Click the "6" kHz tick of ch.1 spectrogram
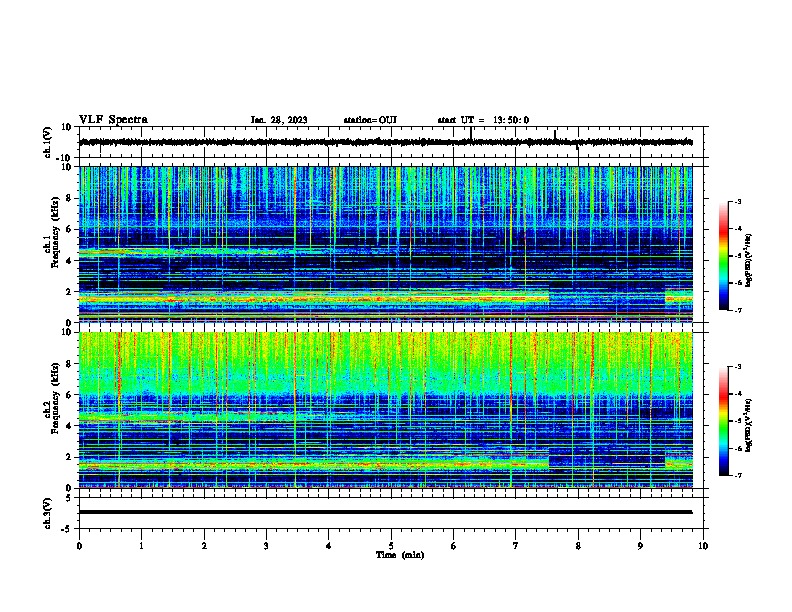The width and height of the screenshot is (792, 612). (x=69, y=229)
